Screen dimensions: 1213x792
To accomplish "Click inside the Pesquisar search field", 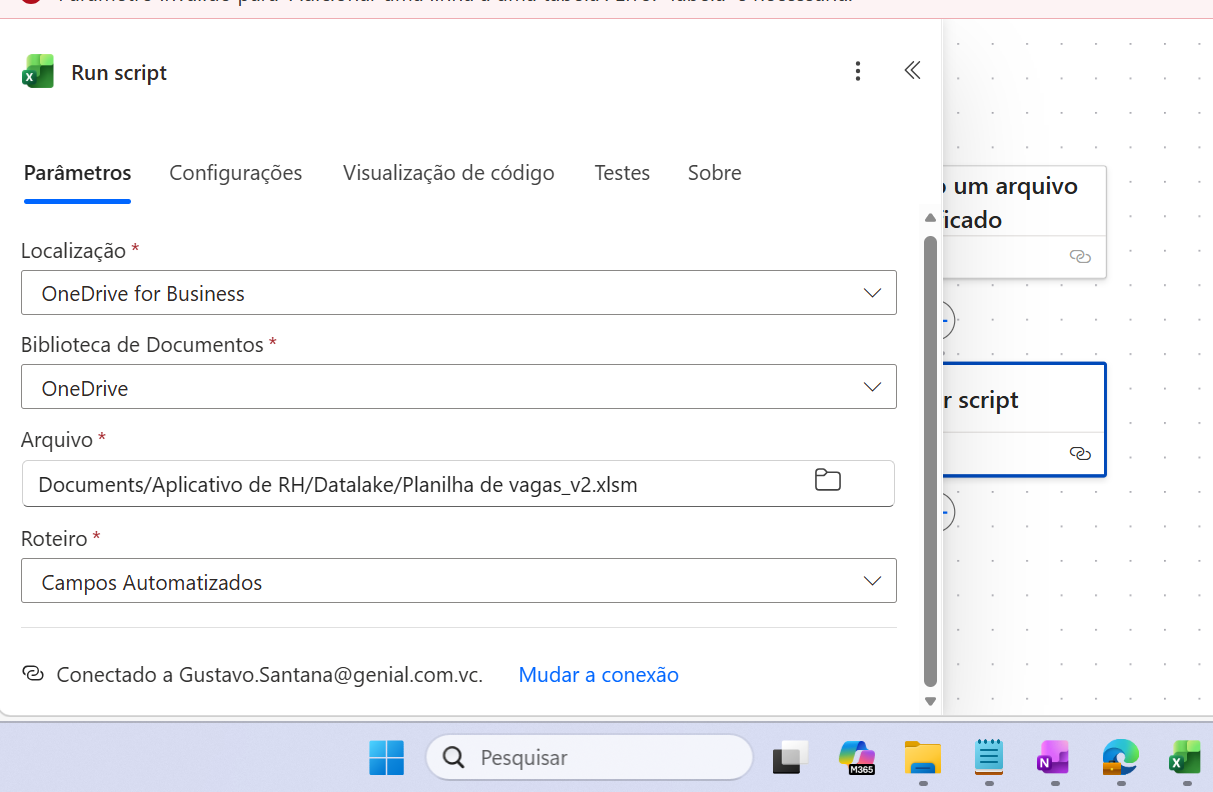I will click(x=589, y=757).
